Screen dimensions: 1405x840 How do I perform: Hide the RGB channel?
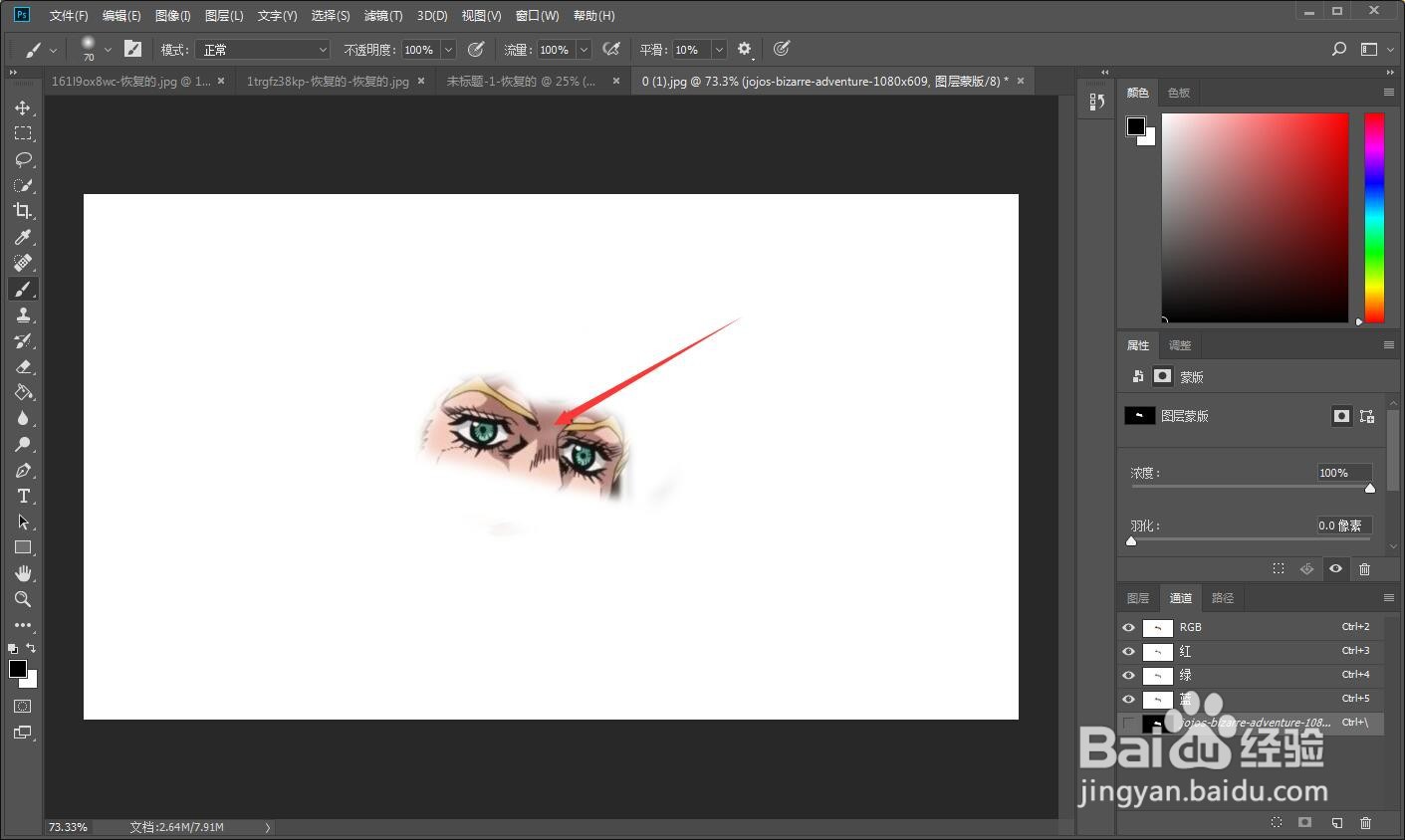tap(1128, 627)
